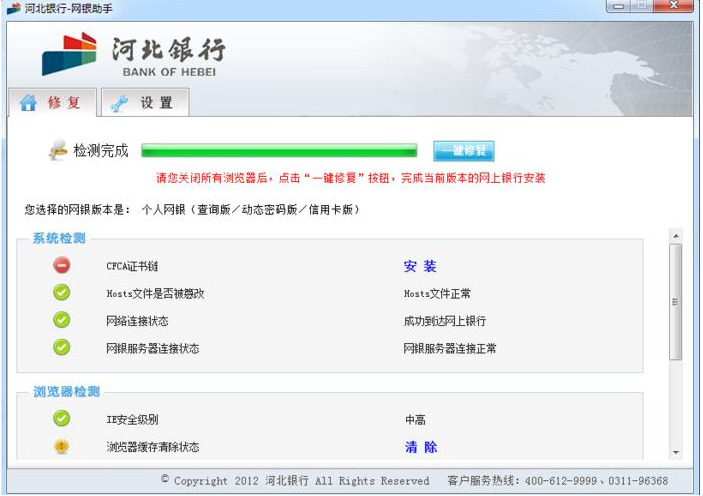Click green check icon beside 网络连接状态
703x496 pixels.
(x=62, y=320)
